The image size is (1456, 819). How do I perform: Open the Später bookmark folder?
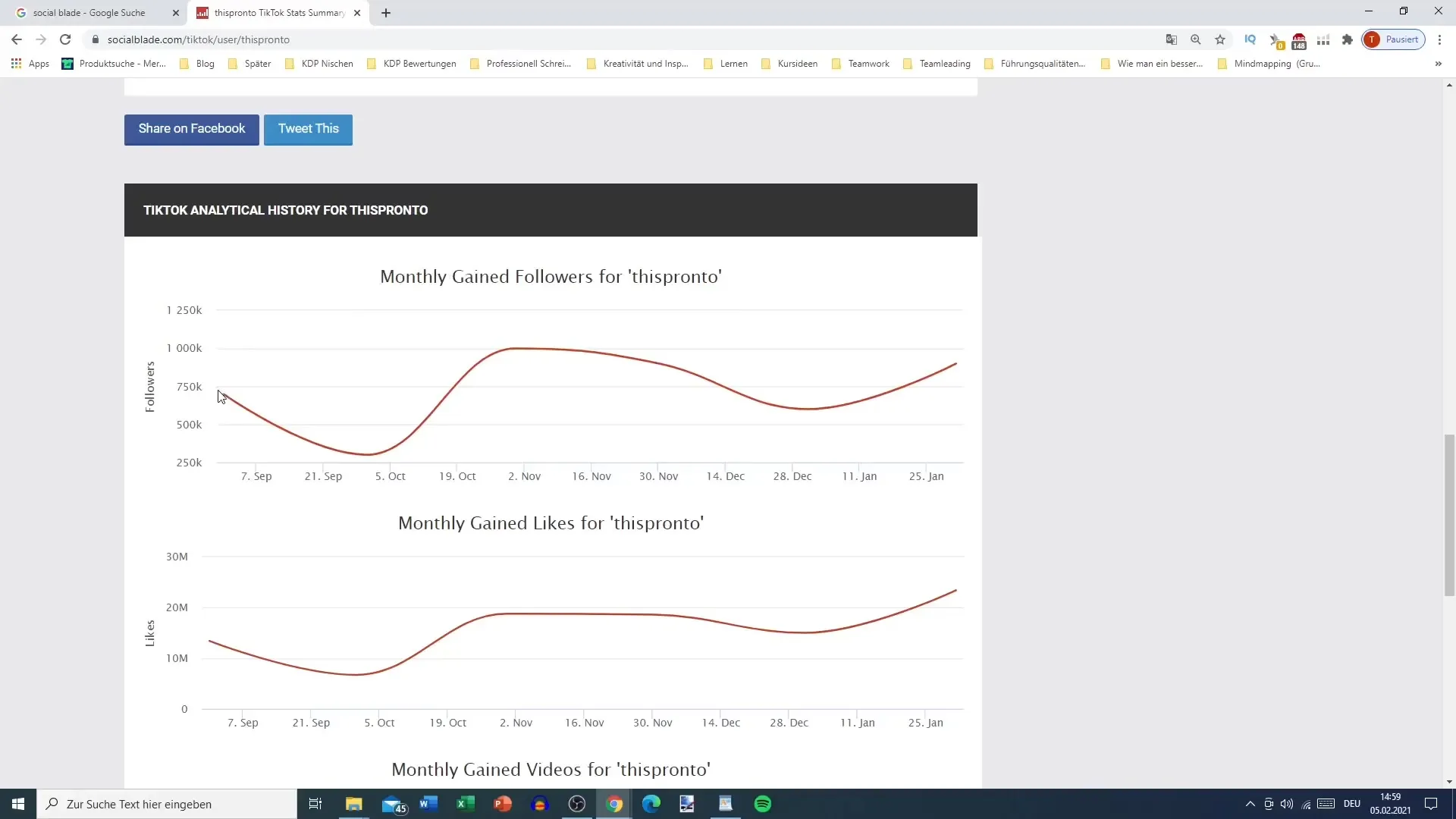[249, 64]
